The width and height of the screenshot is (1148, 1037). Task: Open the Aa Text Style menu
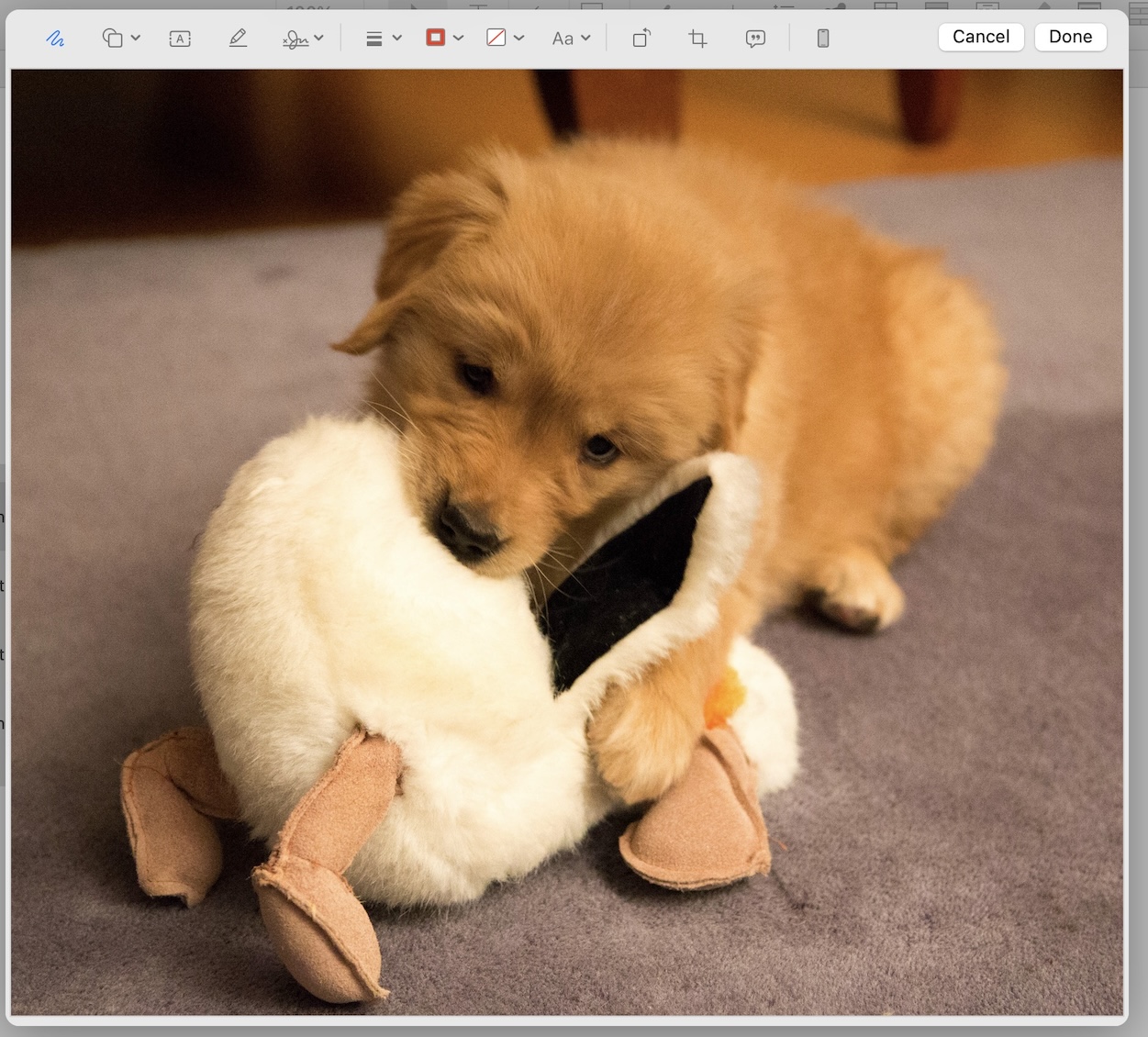(570, 39)
